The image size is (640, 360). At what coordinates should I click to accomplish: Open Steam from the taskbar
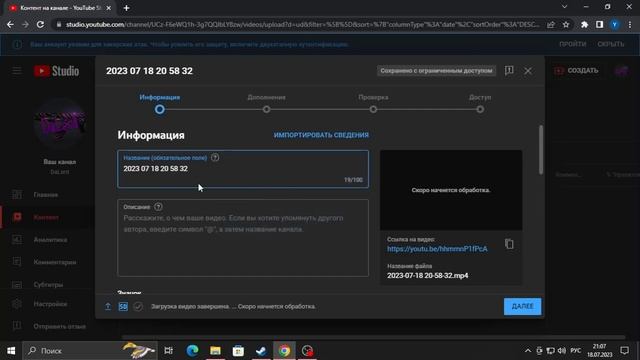[x=261, y=351]
